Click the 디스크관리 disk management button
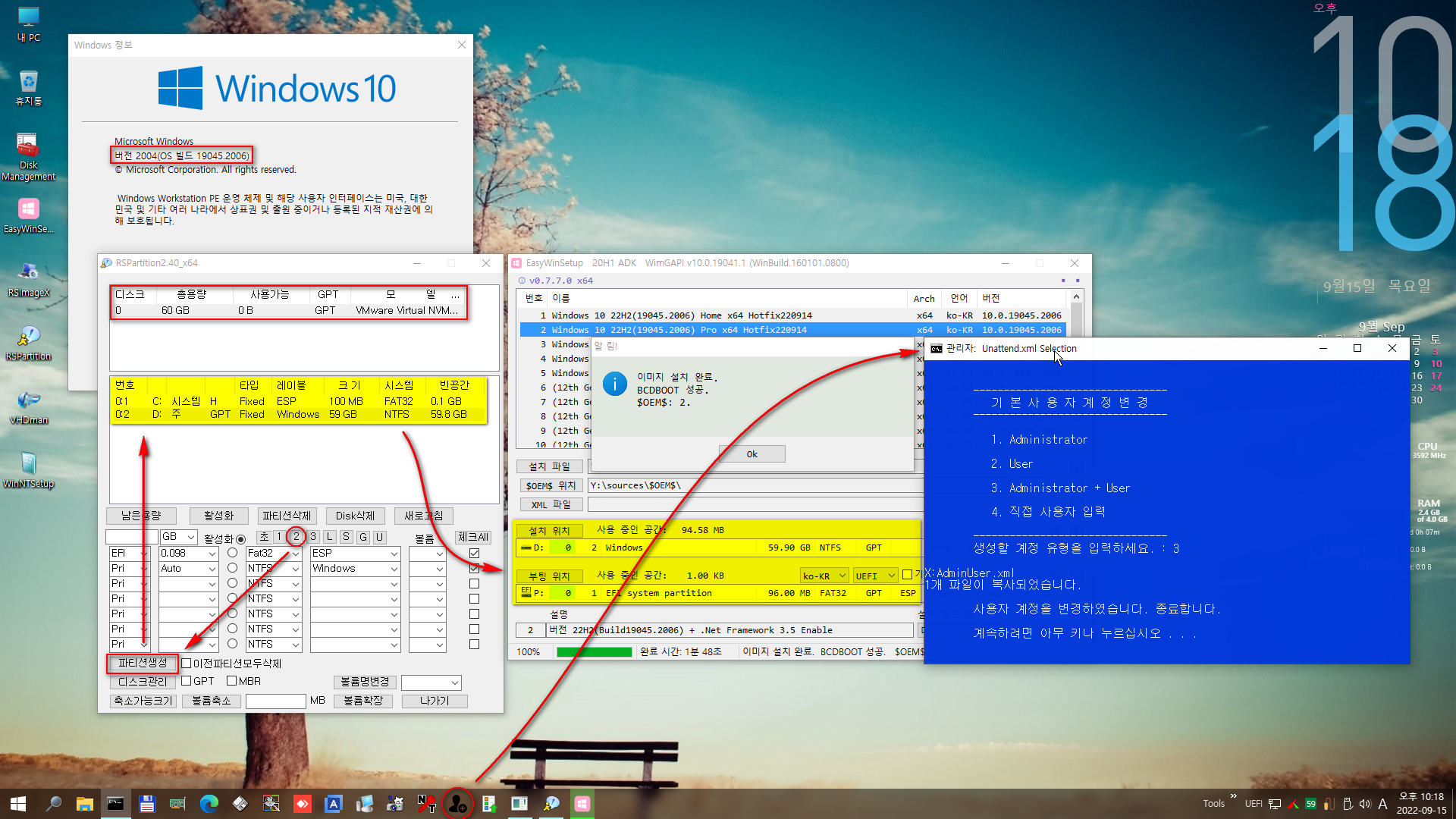This screenshot has width=1456, height=819. [143, 682]
